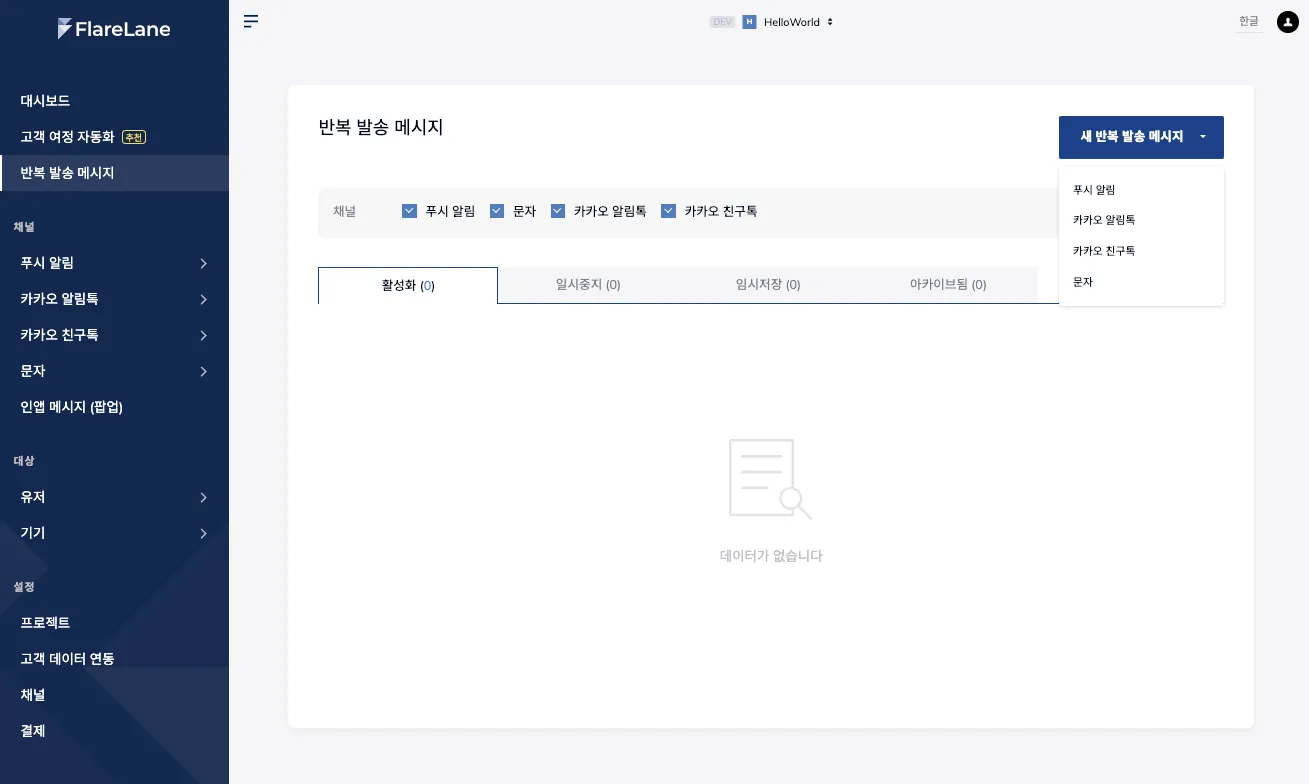Collapse the sidebar with hamburger icon

tap(251, 21)
